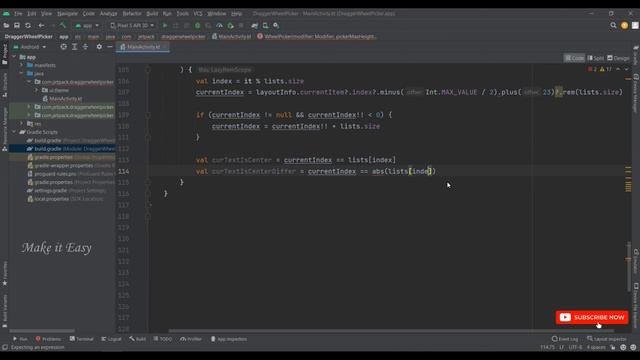This screenshot has width=640, height=360.
Task: Hide the Project panel with minus icon
Action: (110, 47)
